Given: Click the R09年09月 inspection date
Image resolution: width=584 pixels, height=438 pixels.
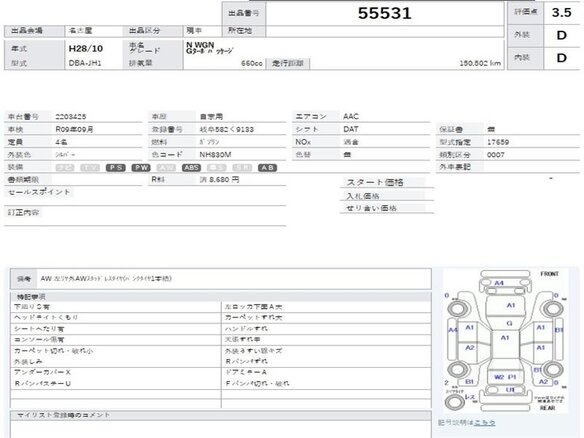Looking at the screenshot, I should [74, 129].
